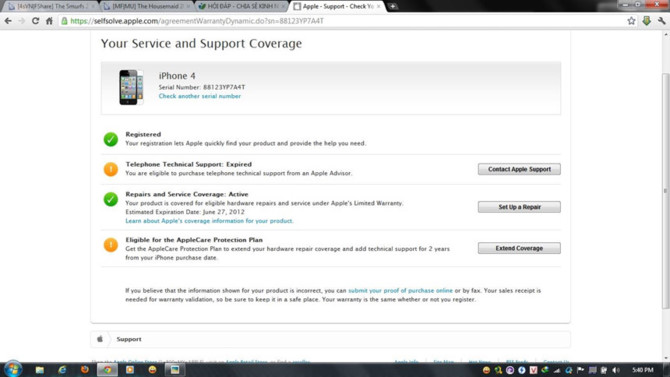Launch Internet Explorer from taskbar
This screenshot has height=377, width=670.
[x=62, y=370]
